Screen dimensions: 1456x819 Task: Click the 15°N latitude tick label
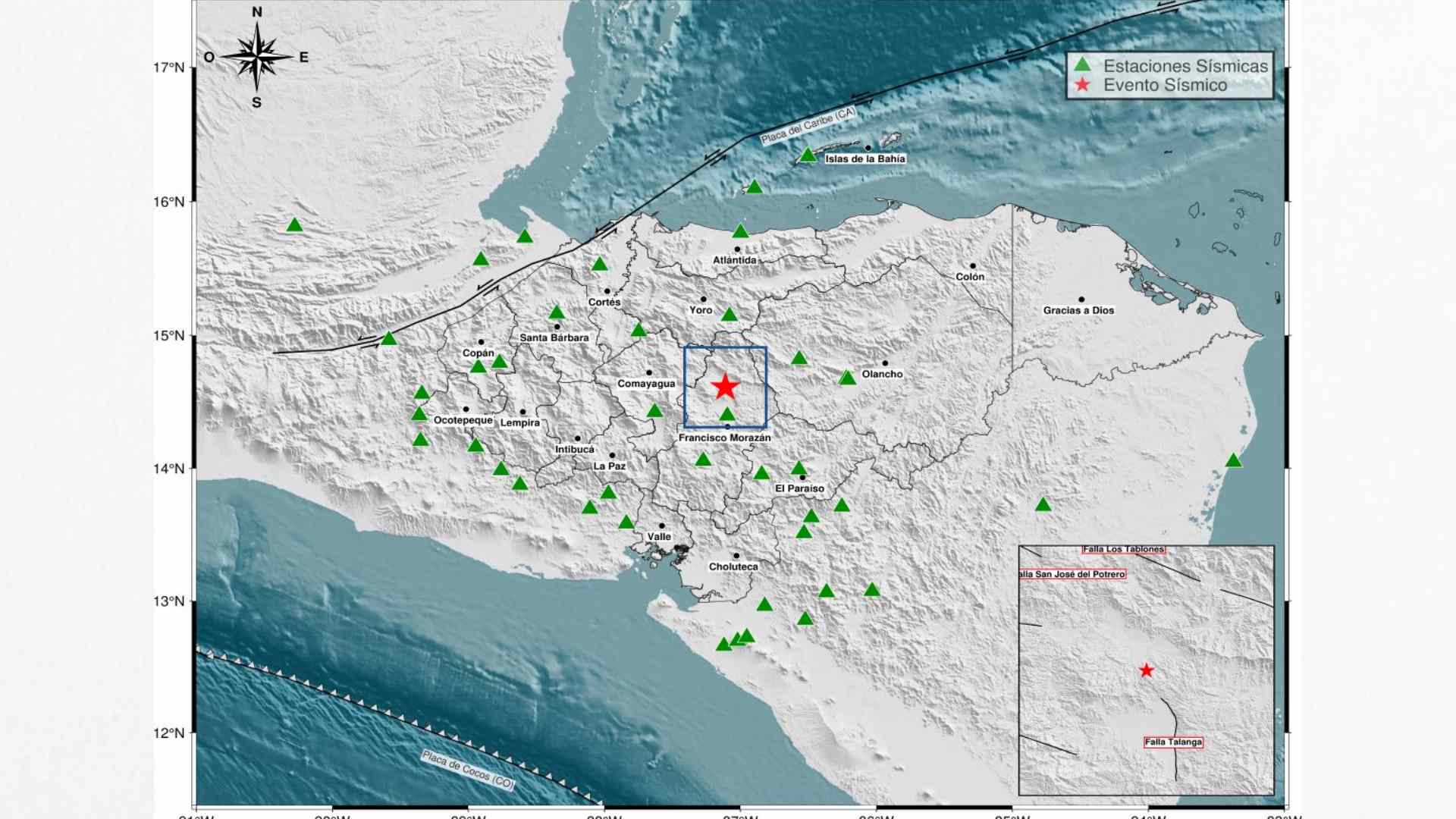coord(168,335)
